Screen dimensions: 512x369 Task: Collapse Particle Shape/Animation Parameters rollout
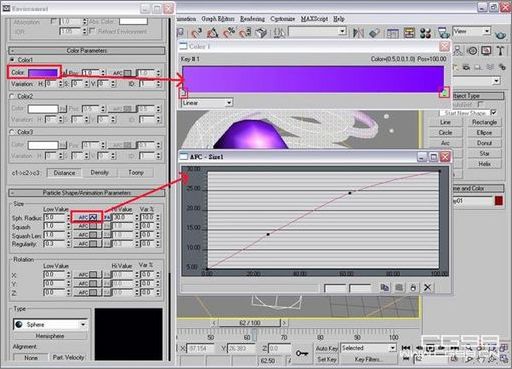(x=87, y=193)
